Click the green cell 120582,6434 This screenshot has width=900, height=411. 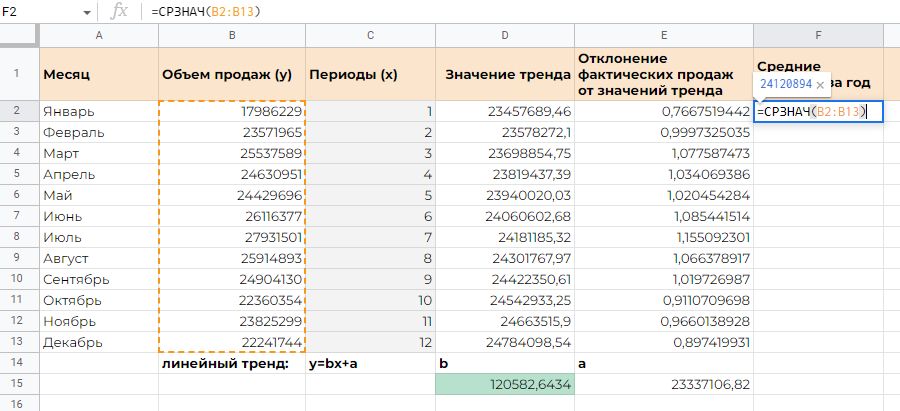point(505,384)
